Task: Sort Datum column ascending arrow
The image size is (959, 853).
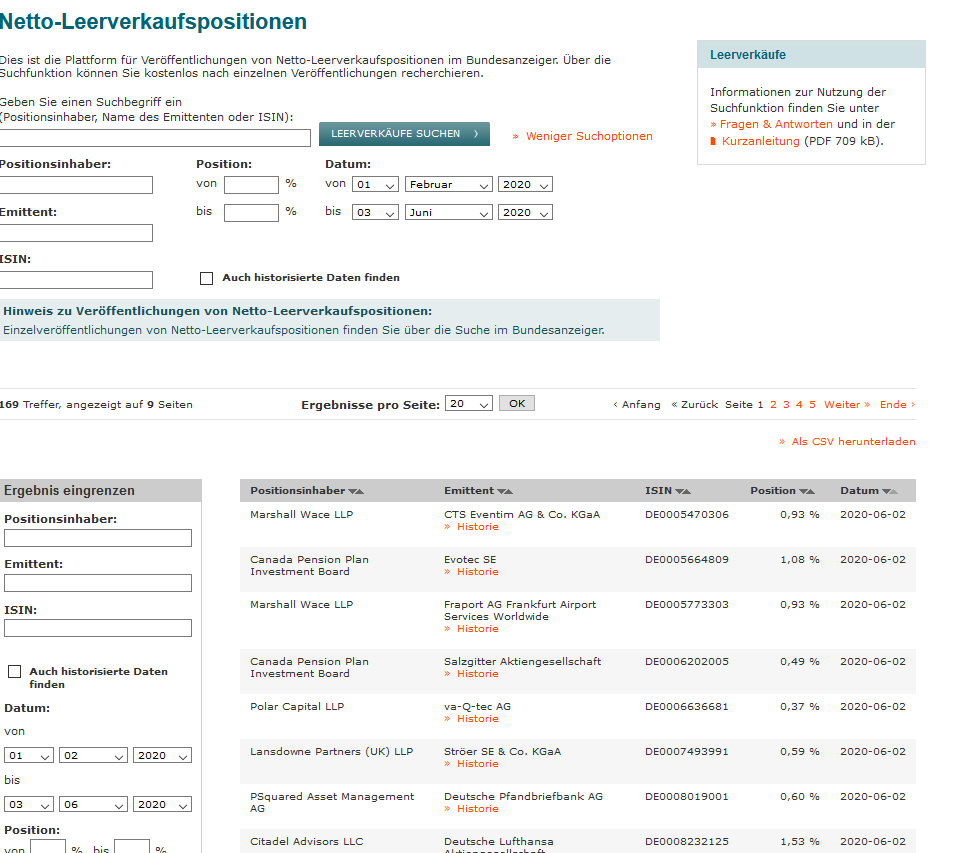Action: [894, 491]
